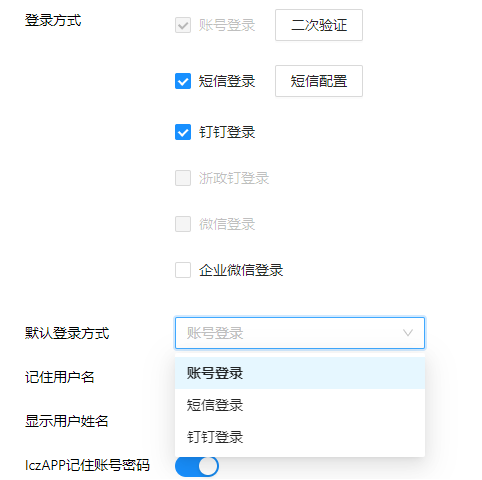Select 账号登录 from the dropdown list
Image resolution: width=482 pixels, height=480 pixels.
(x=300, y=373)
